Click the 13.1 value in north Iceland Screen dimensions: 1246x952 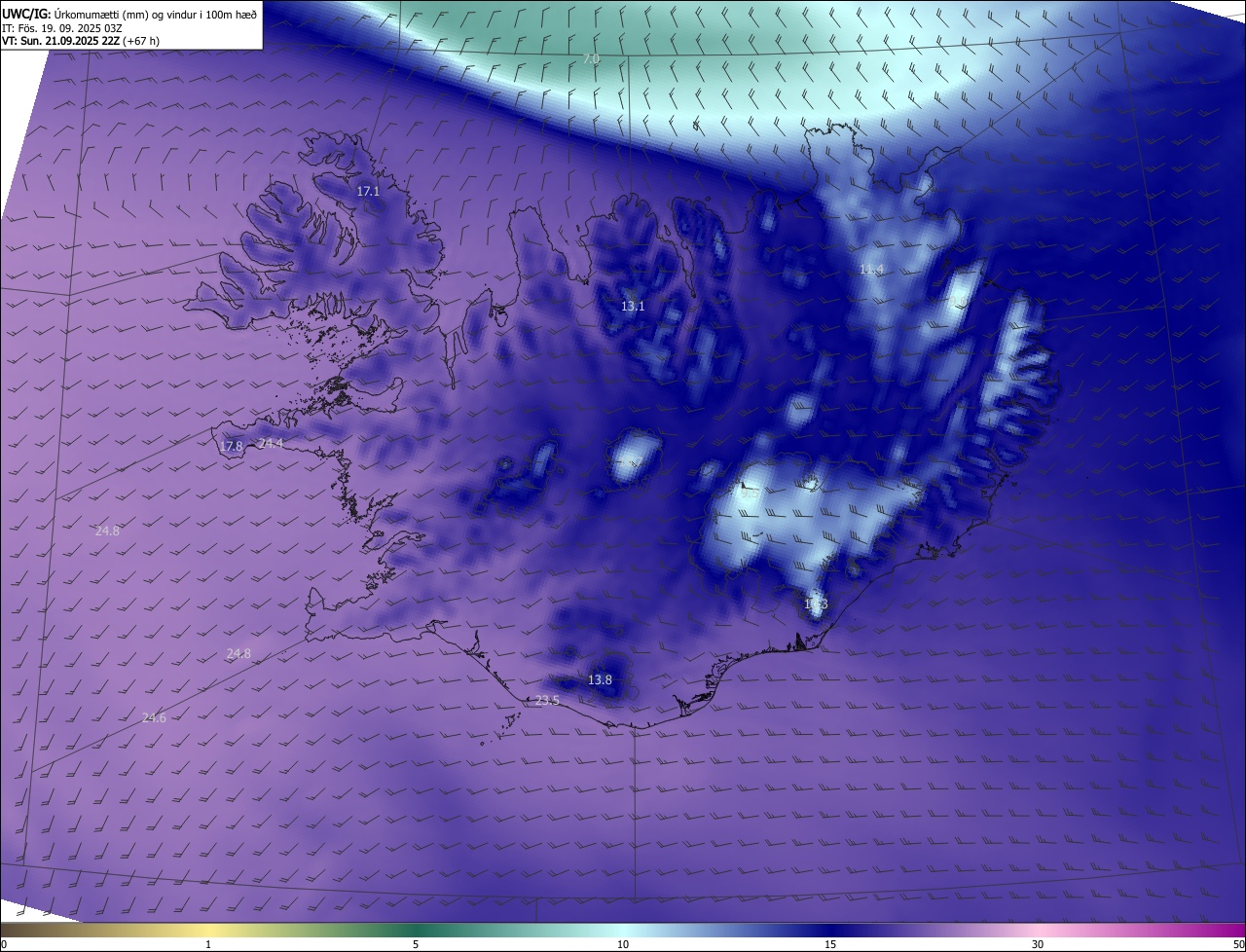click(x=633, y=307)
